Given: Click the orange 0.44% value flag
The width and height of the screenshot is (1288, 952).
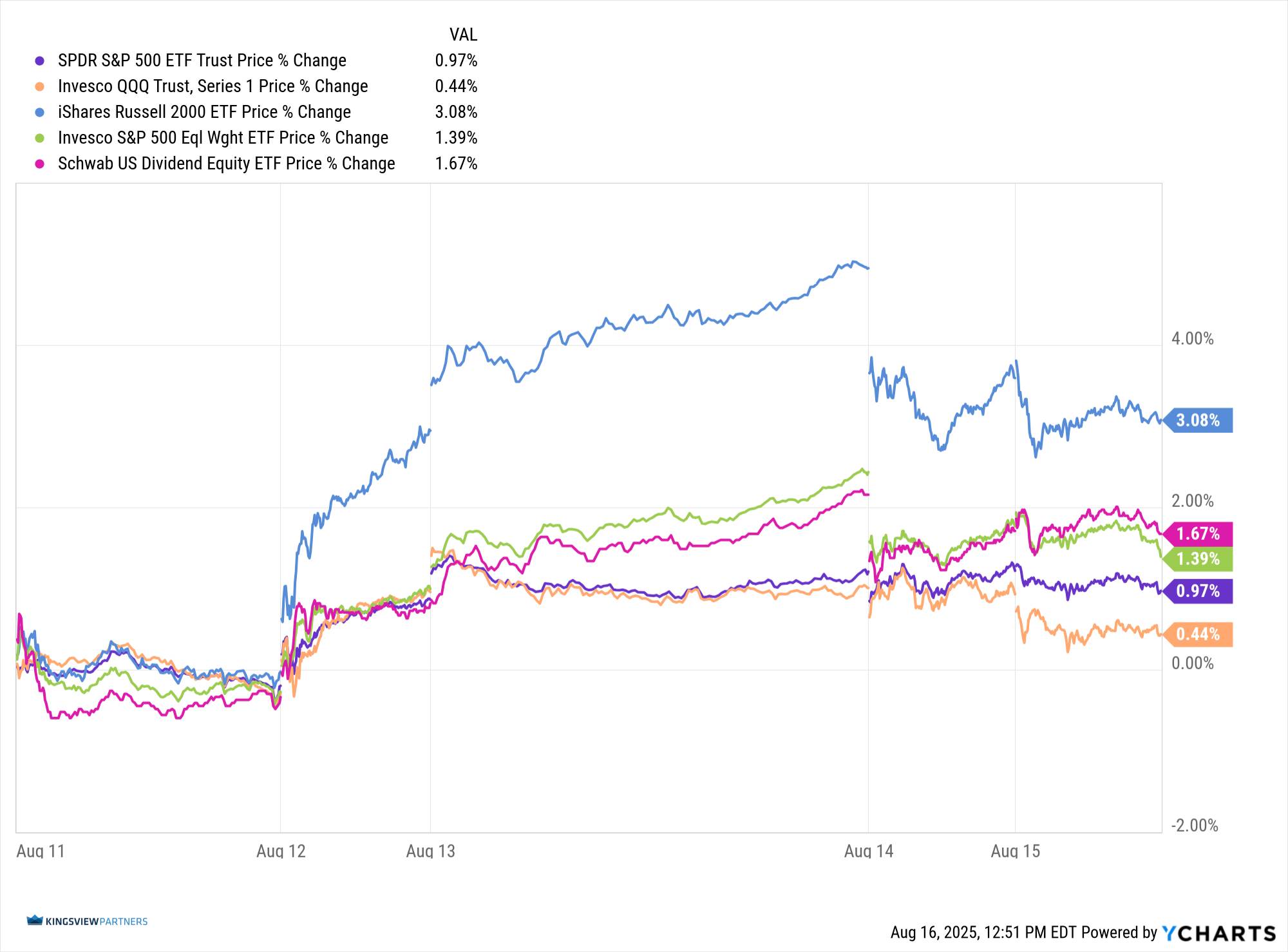Looking at the screenshot, I should click(x=1199, y=634).
